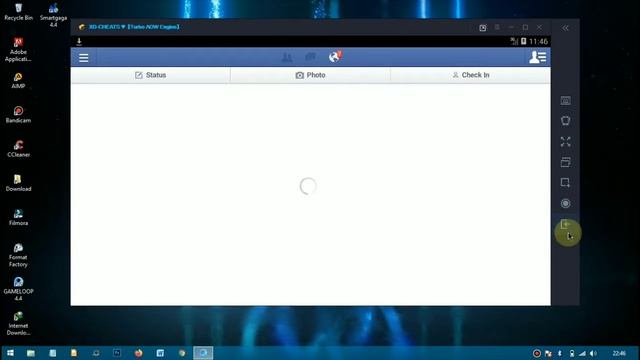
Task: Open Internet Download Manager desktop icon
Action: tap(18, 323)
